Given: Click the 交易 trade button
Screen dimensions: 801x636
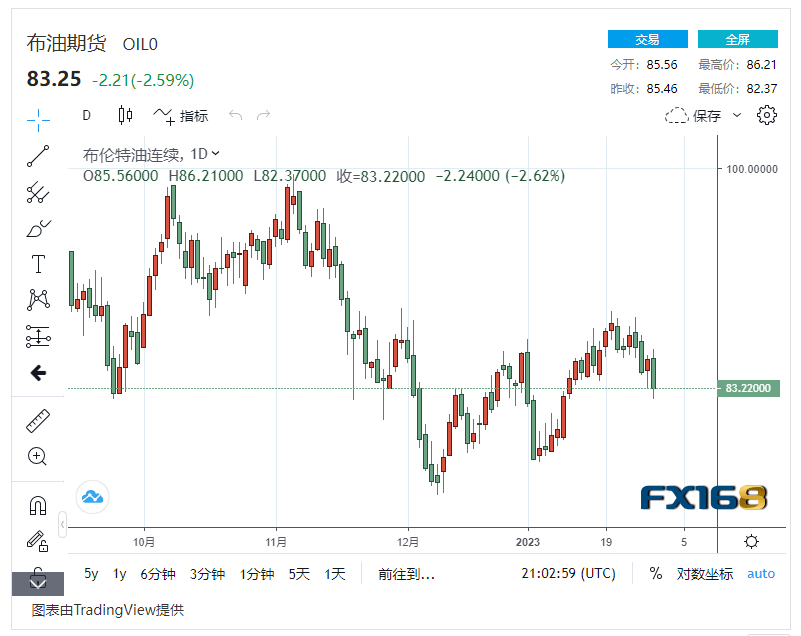Looking at the screenshot, I should click(646, 38).
